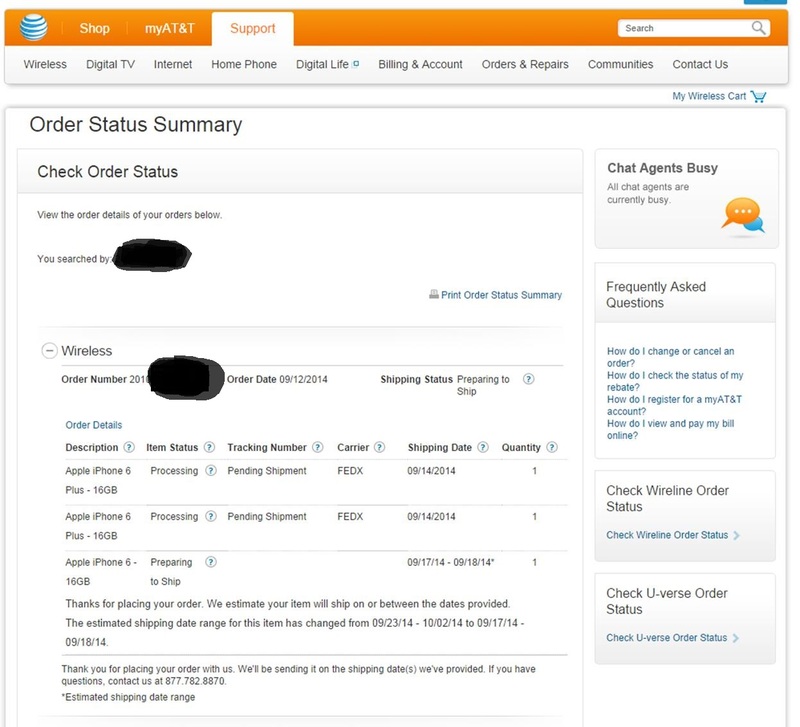The image size is (800, 727).
Task: Click help icon next to Carrier header
Action: [x=379, y=447]
